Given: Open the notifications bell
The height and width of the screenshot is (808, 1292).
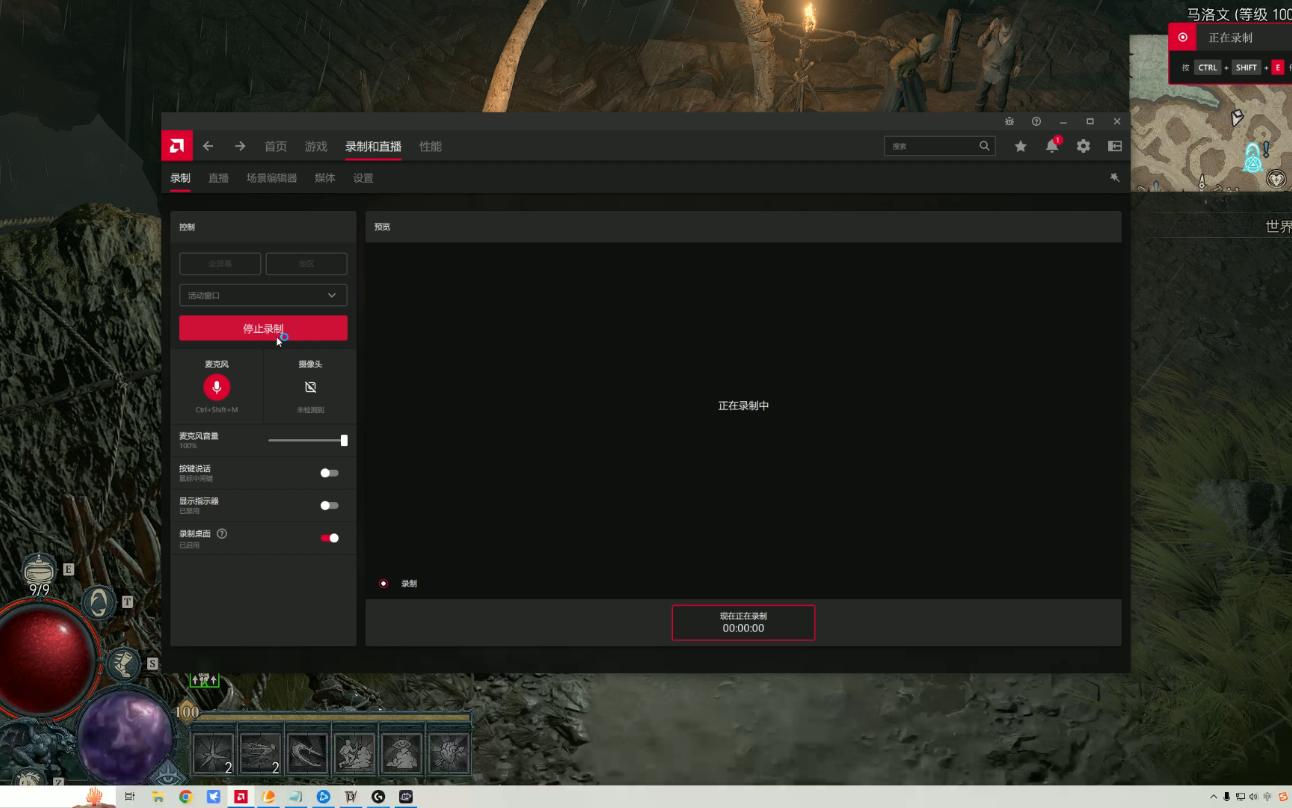Looking at the screenshot, I should pyautogui.click(x=1052, y=146).
